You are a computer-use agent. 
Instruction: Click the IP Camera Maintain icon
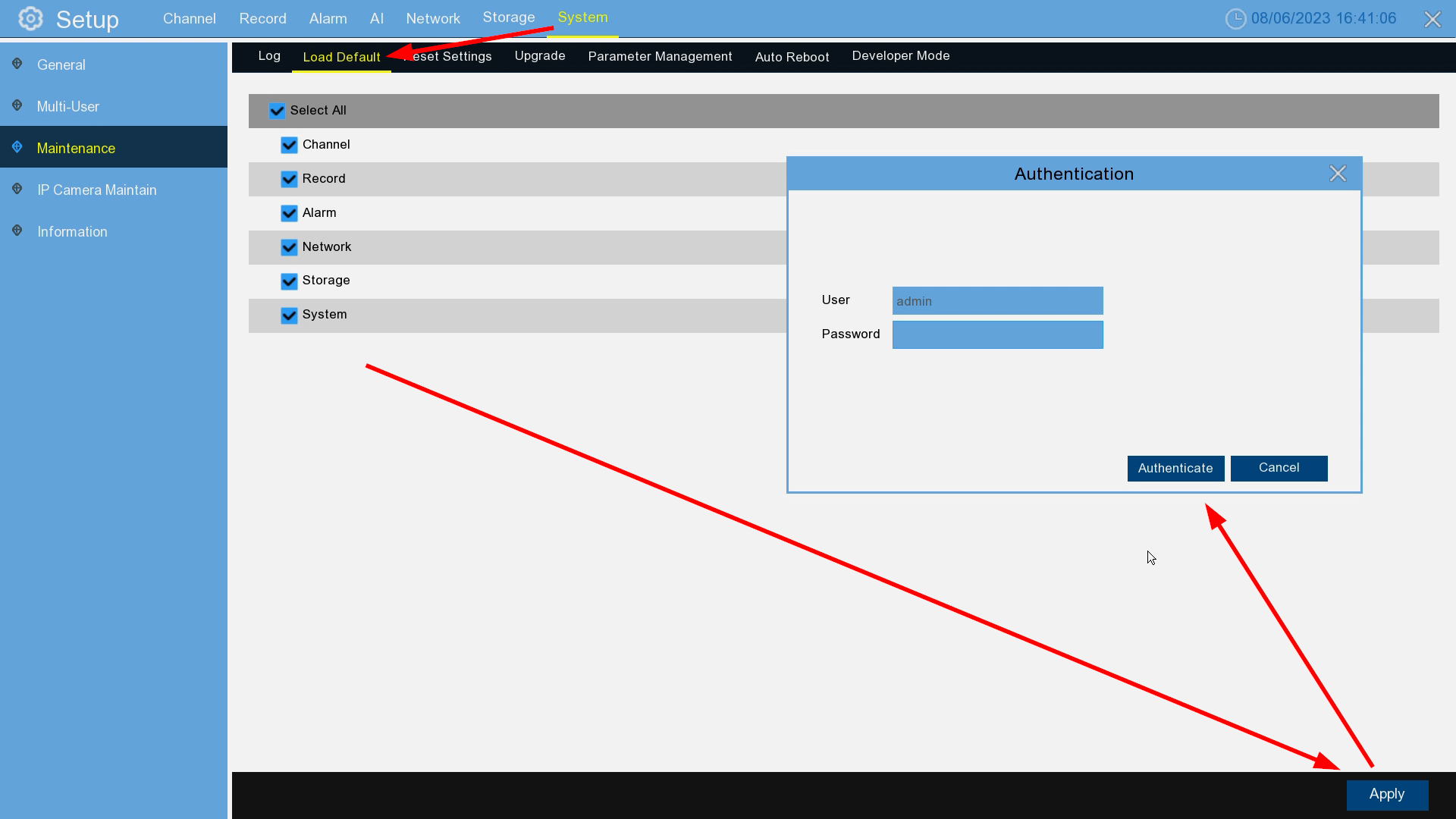(x=17, y=190)
